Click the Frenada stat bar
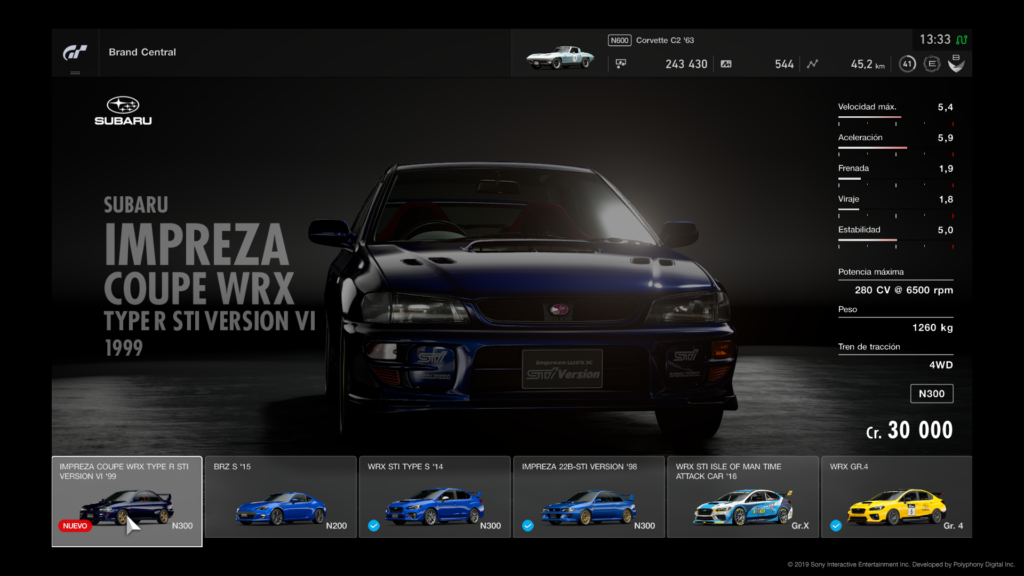Image resolution: width=1024 pixels, height=576 pixels. pos(895,179)
